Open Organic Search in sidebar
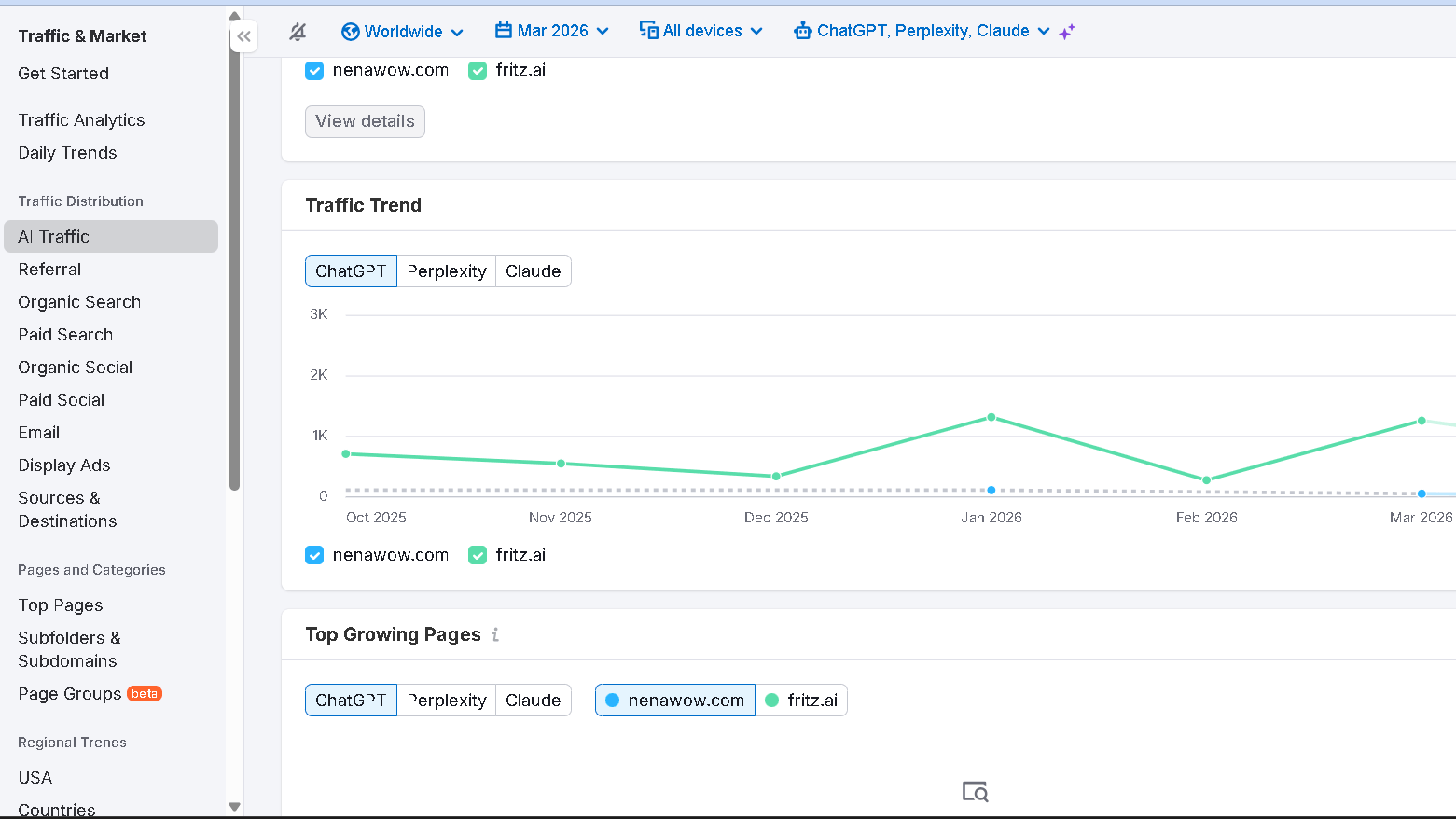Viewport: 1456px width, 819px height. (x=79, y=302)
